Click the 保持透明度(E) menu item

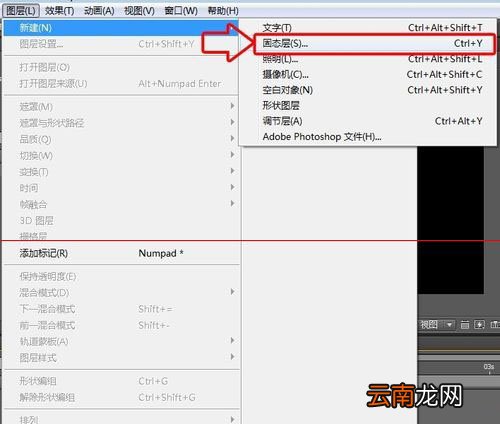122,276
